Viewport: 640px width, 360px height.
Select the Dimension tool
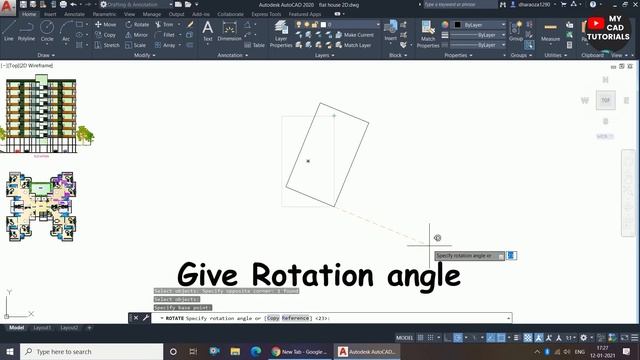coord(229,31)
